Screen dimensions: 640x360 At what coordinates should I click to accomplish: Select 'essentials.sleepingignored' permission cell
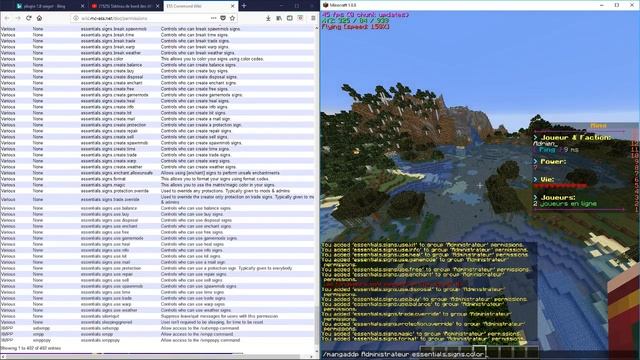[x=105, y=322]
